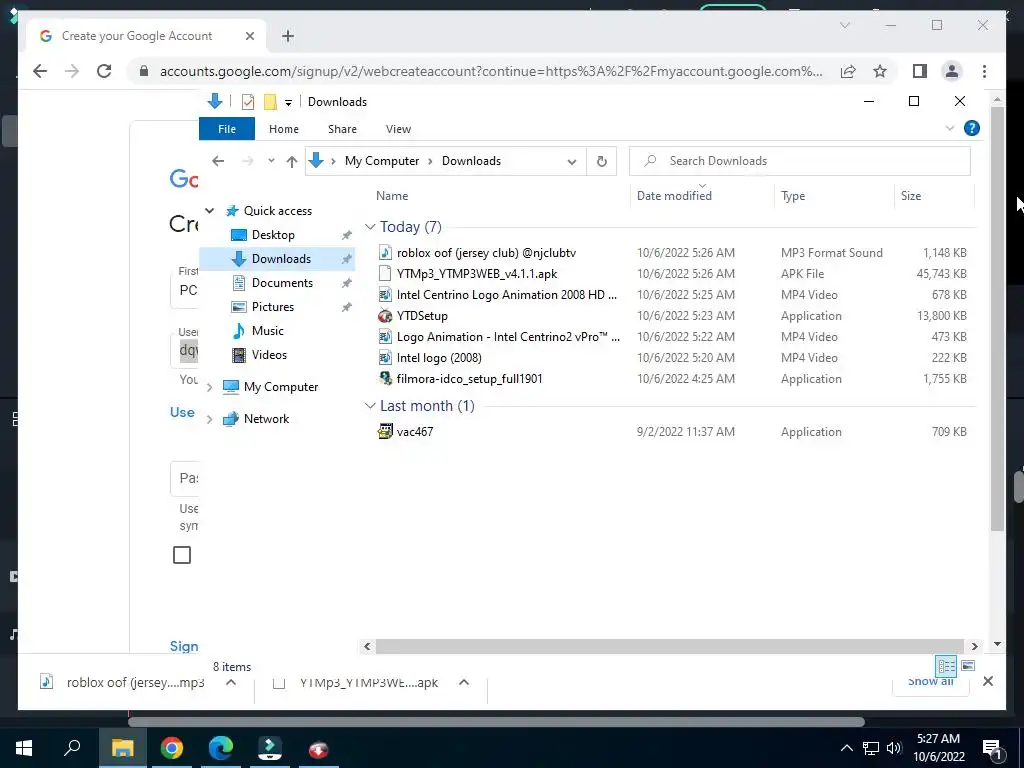Open the recent locations dropdown arrow

point(271,161)
